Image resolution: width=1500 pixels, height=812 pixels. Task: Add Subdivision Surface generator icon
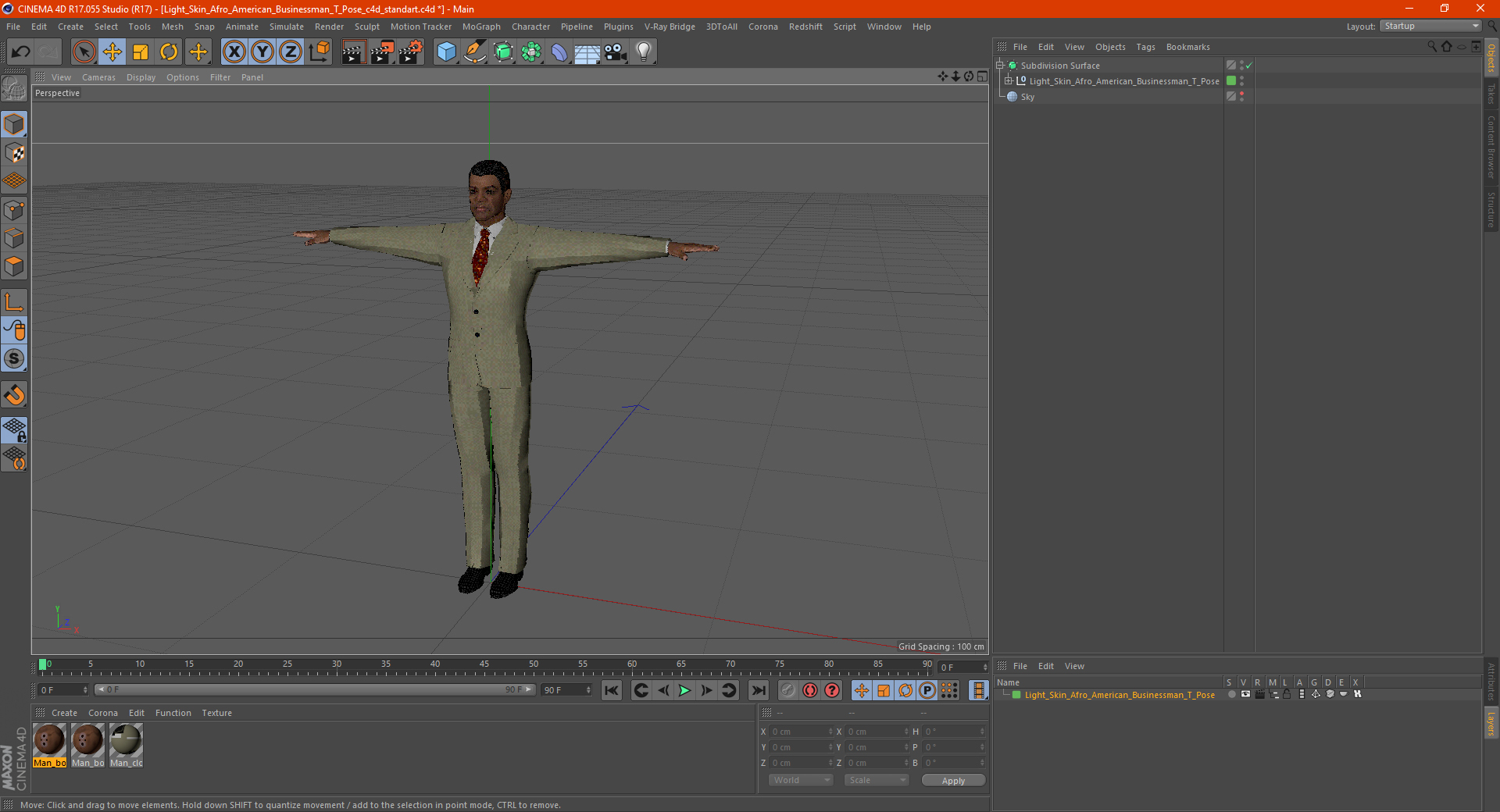tap(503, 52)
